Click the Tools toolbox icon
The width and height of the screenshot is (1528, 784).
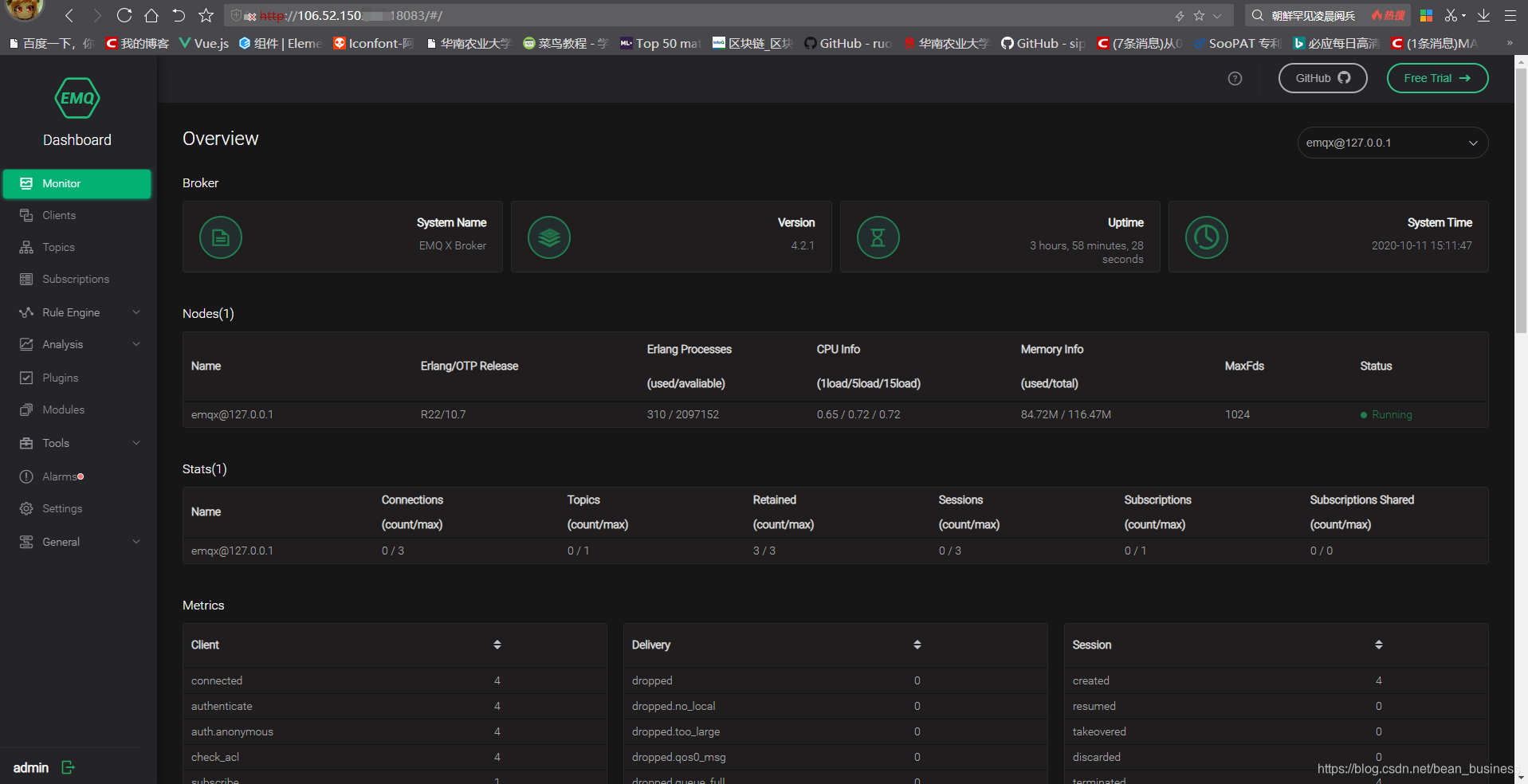coord(26,443)
